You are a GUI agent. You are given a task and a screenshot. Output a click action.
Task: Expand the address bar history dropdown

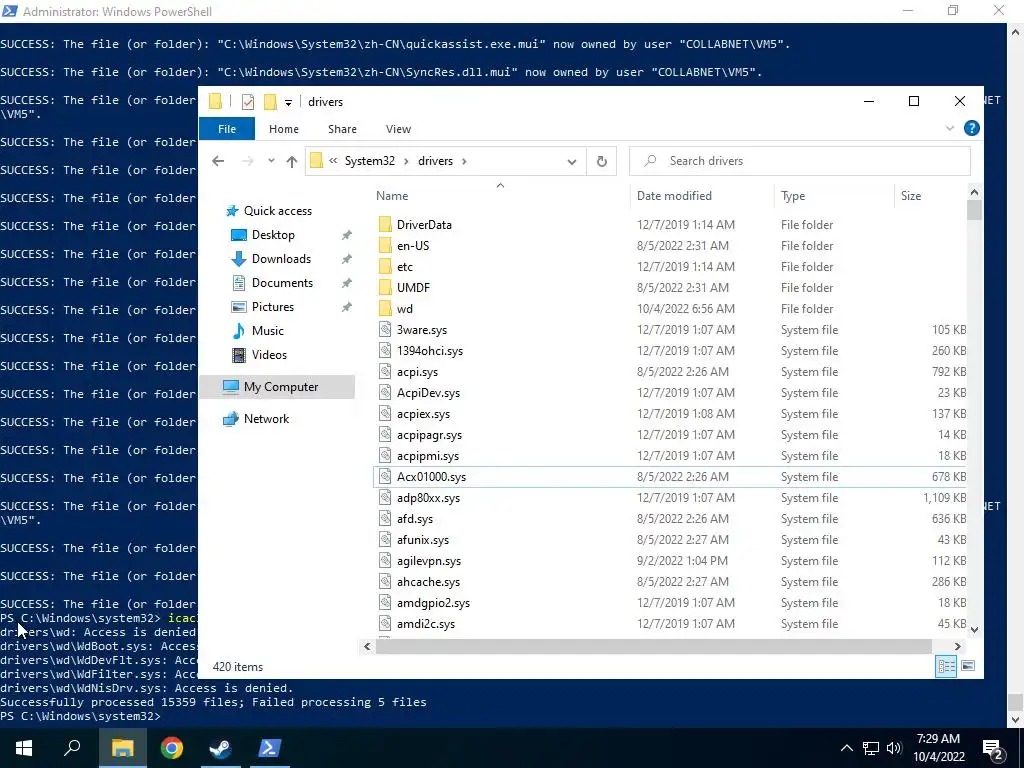(571, 161)
